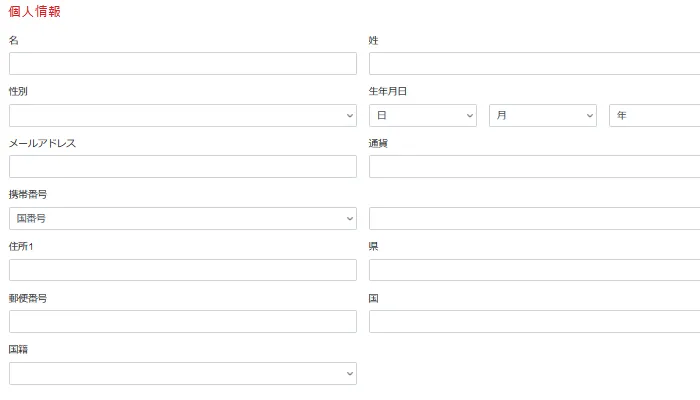Click the 郵便番号 postal code field
The height and width of the screenshot is (400, 700).
182,322
